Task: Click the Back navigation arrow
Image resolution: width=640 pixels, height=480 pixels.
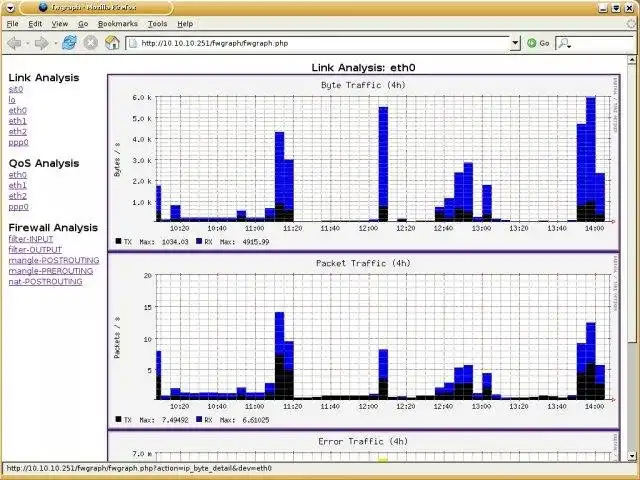Action: coord(14,43)
